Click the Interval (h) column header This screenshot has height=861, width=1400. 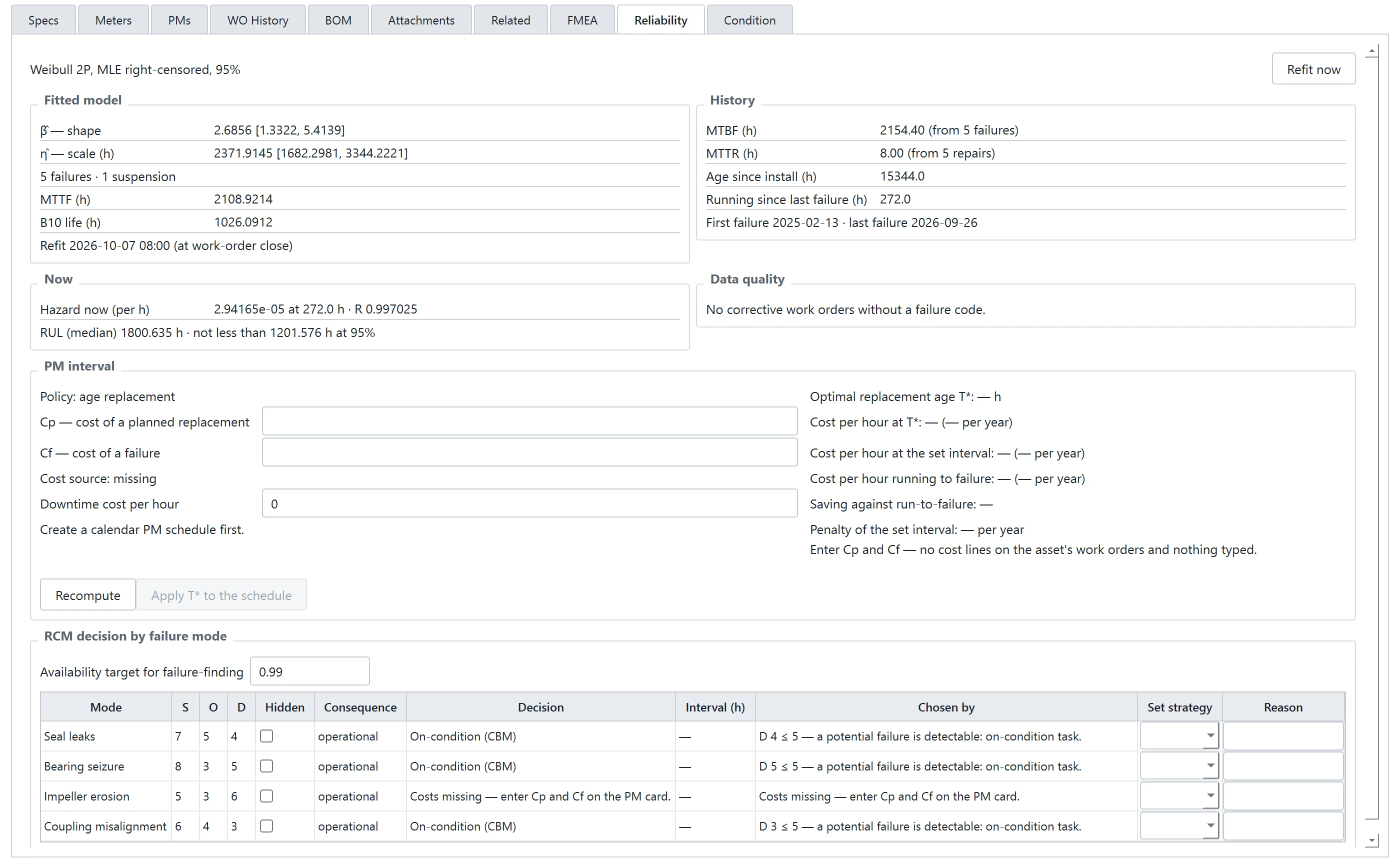715,707
